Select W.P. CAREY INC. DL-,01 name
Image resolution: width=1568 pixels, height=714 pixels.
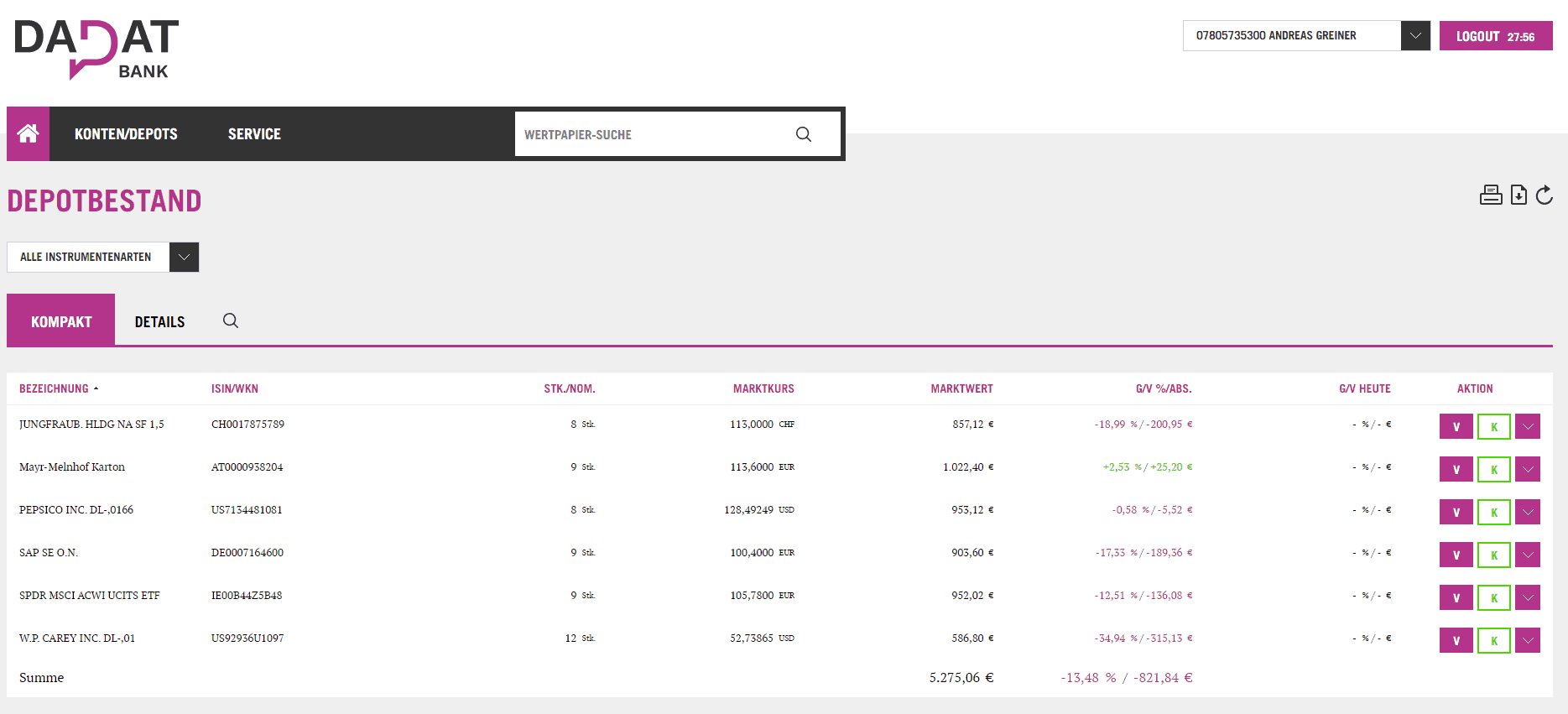point(77,638)
